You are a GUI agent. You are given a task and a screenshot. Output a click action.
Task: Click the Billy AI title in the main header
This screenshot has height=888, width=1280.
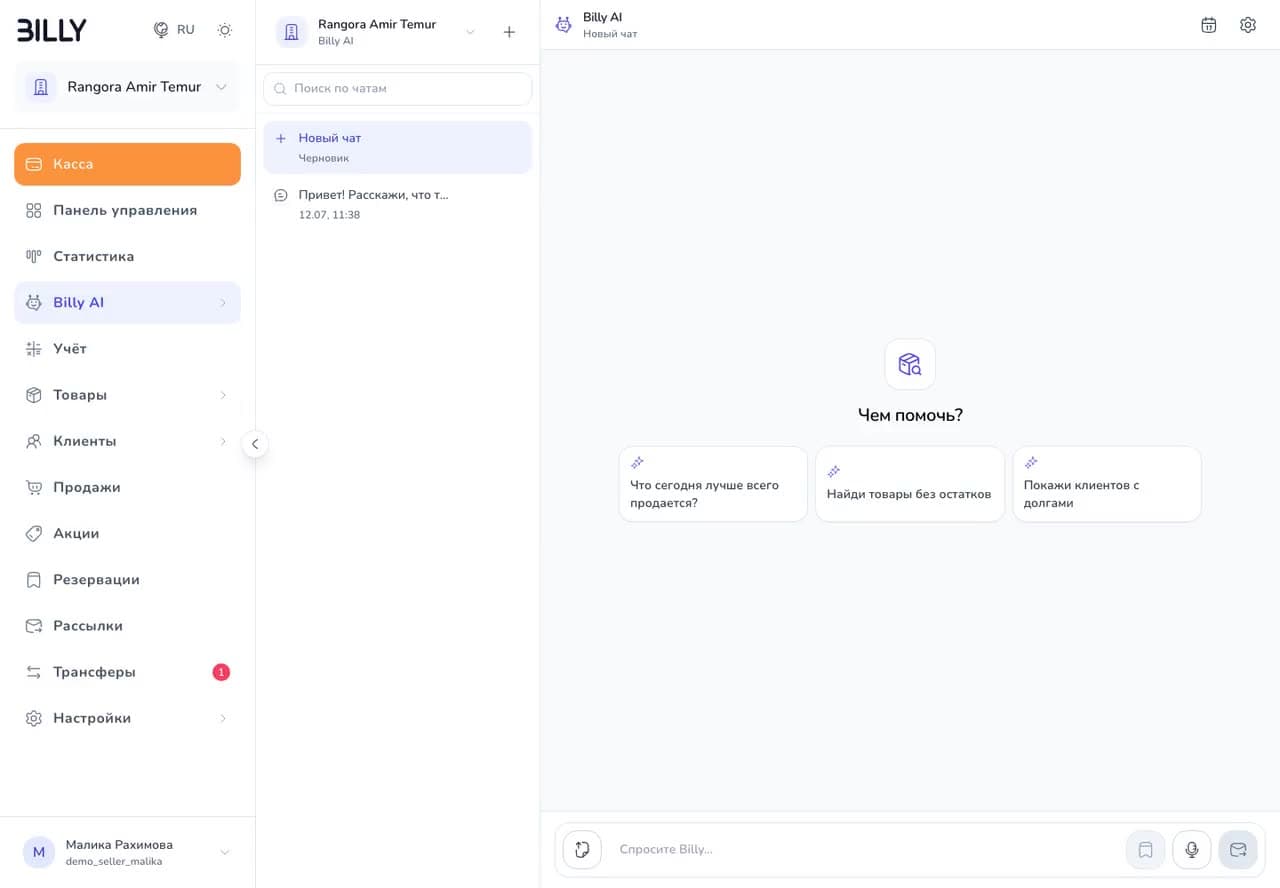click(603, 17)
